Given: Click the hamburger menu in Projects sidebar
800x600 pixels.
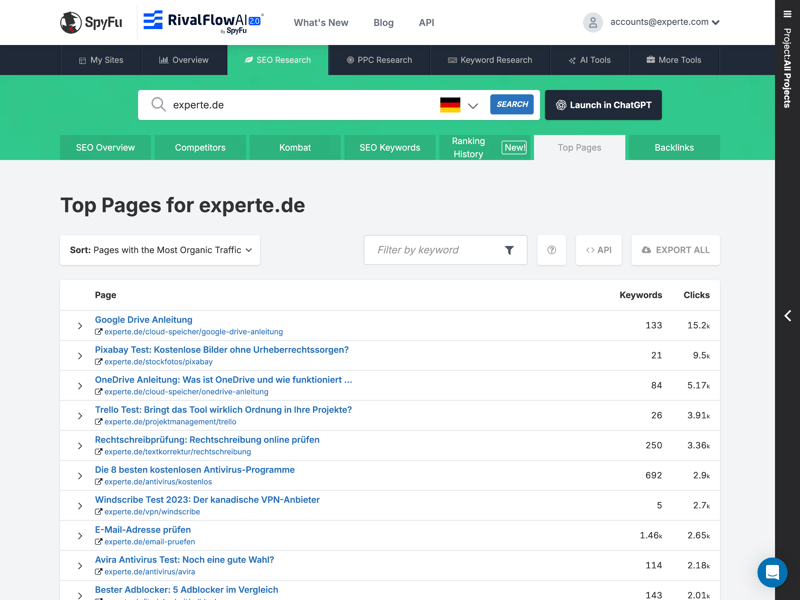Looking at the screenshot, I should tap(787, 14).
